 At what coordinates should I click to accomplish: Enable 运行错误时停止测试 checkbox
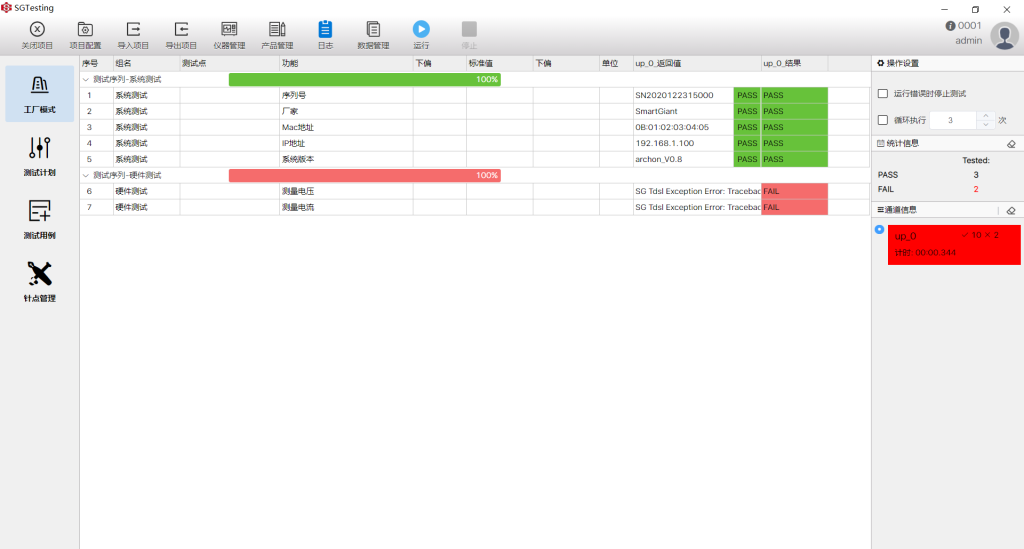pos(883,93)
